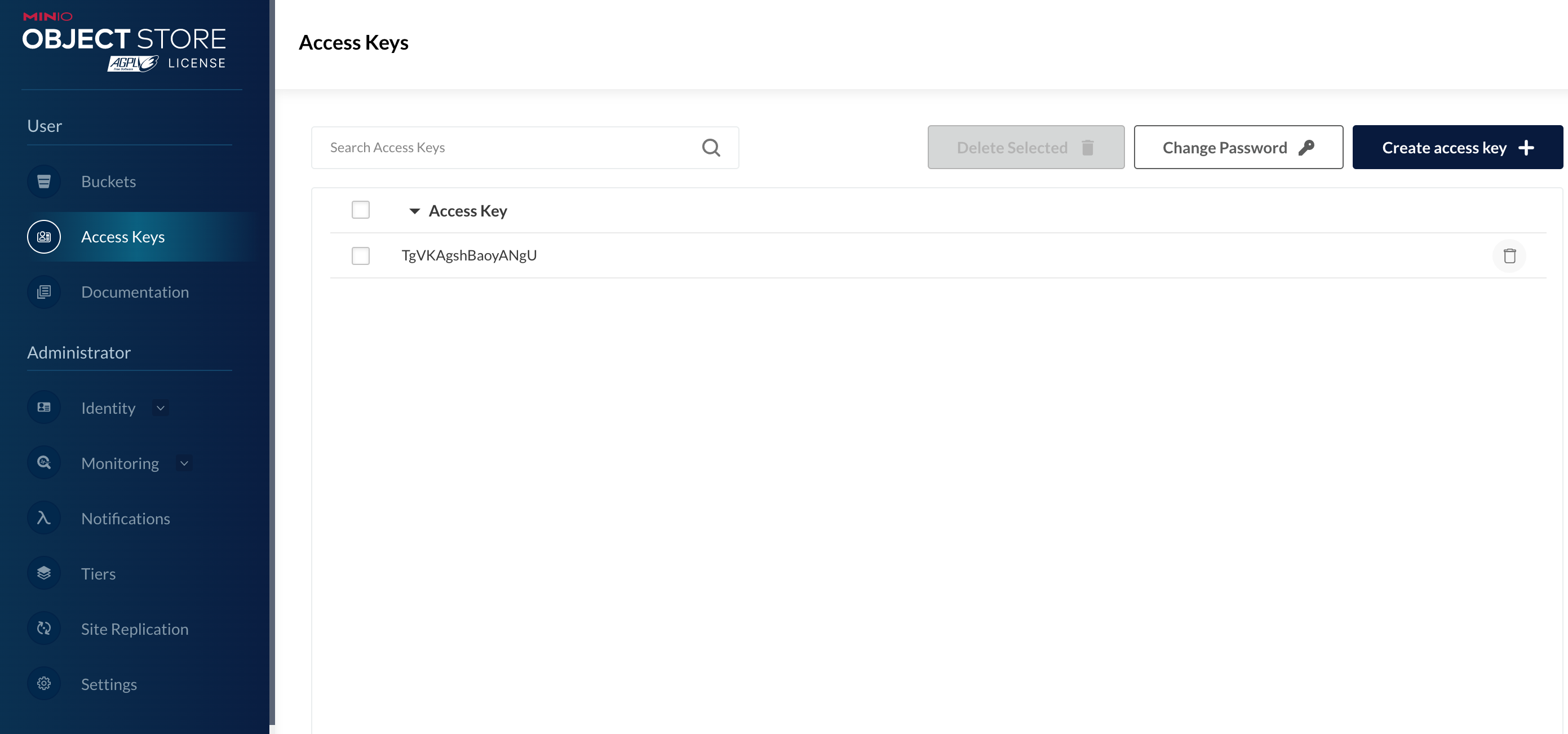Click the Tiers layers icon
The height and width of the screenshot is (734, 1568).
[x=44, y=573]
